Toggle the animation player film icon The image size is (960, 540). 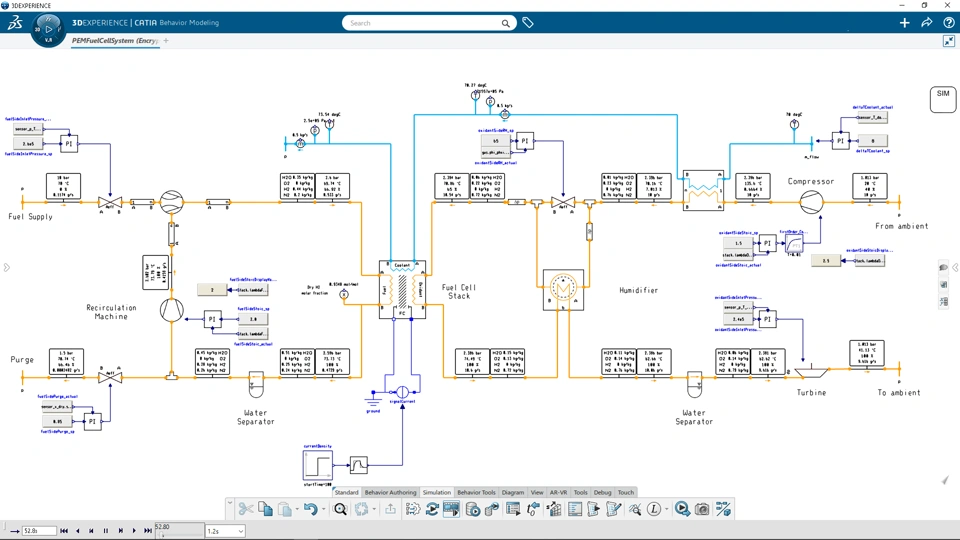point(452,509)
